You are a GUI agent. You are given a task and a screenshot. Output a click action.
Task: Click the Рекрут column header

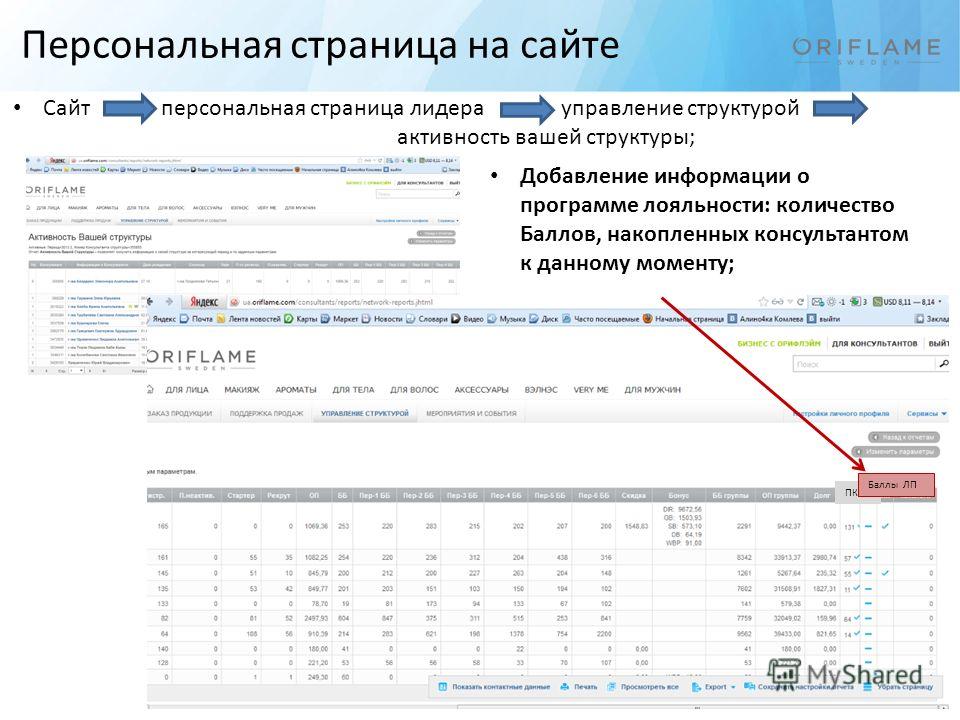coord(279,495)
